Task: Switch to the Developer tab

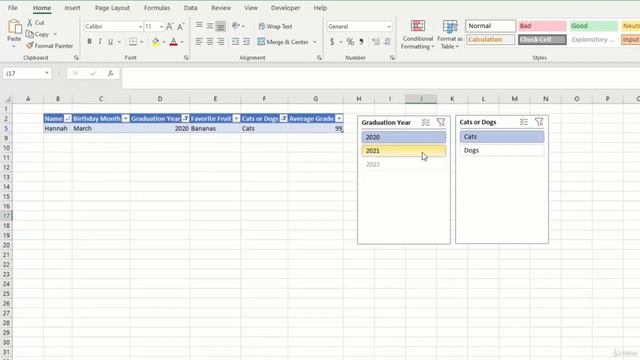Action: tap(285, 8)
